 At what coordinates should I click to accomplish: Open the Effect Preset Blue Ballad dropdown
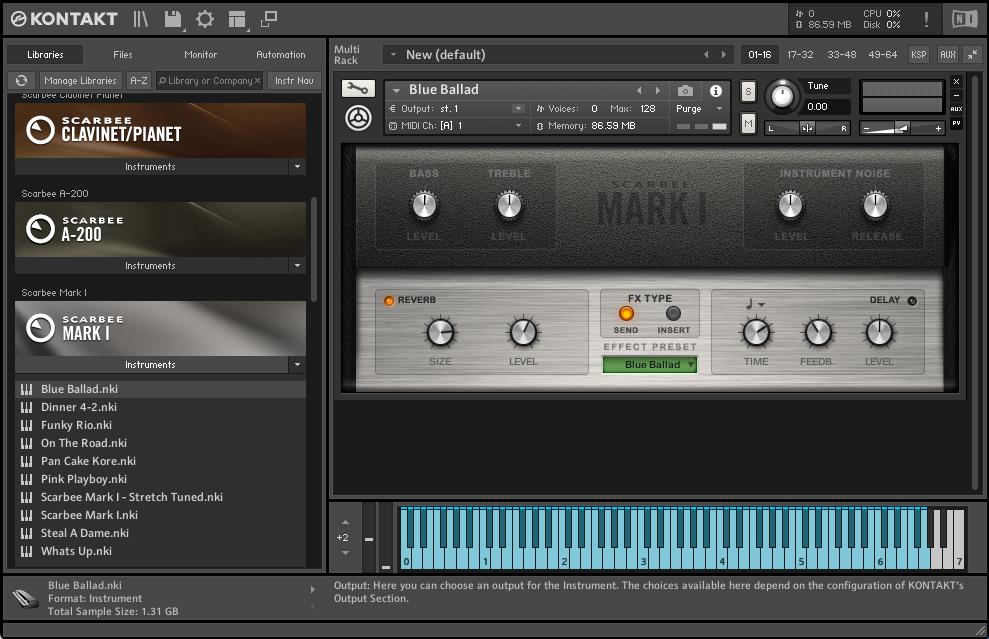click(650, 365)
